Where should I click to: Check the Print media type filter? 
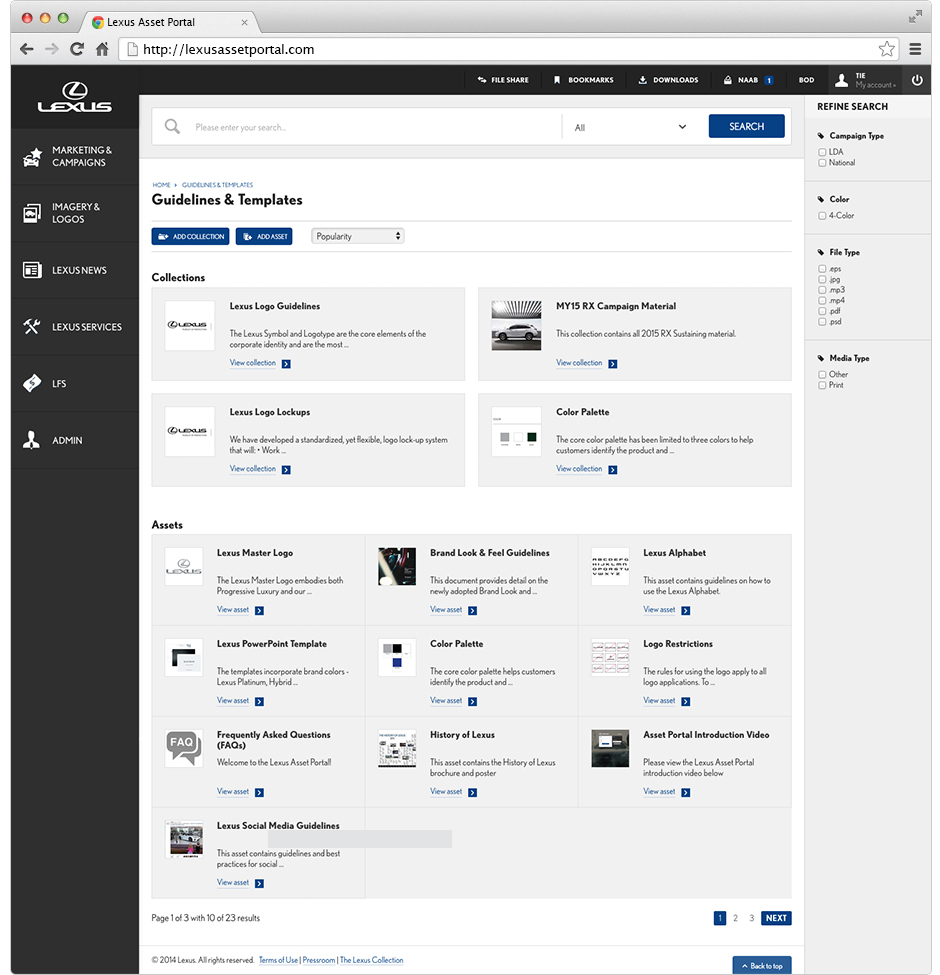coord(822,385)
